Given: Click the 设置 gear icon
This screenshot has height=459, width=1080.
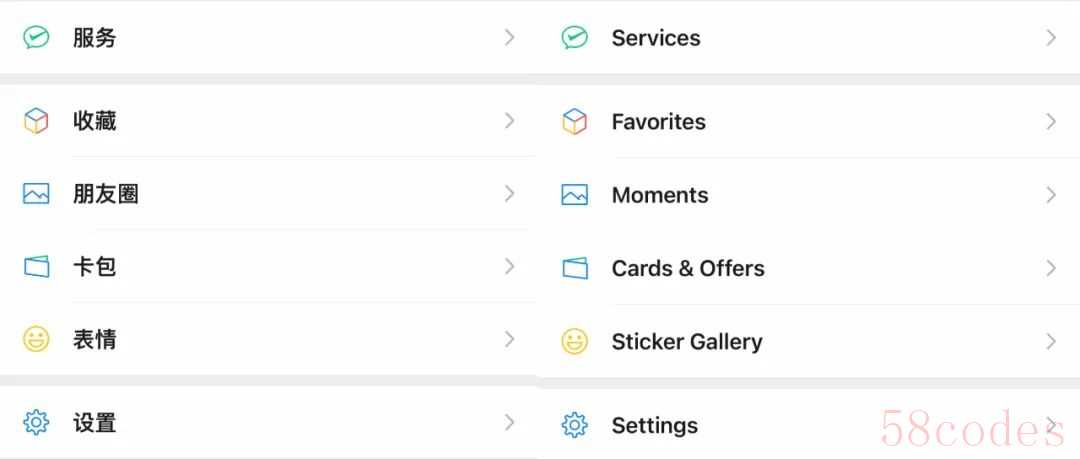Looking at the screenshot, I should coord(36,423).
